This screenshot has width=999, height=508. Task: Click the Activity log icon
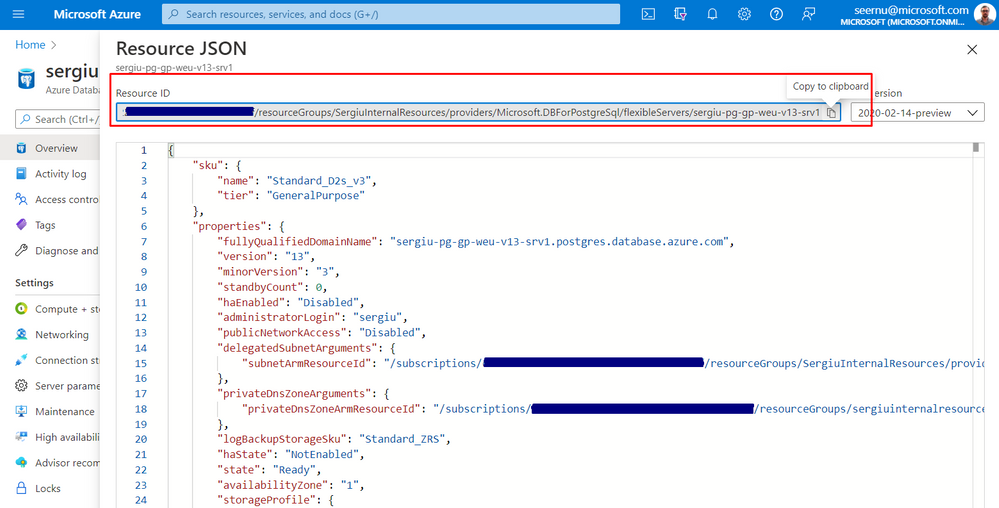21,173
